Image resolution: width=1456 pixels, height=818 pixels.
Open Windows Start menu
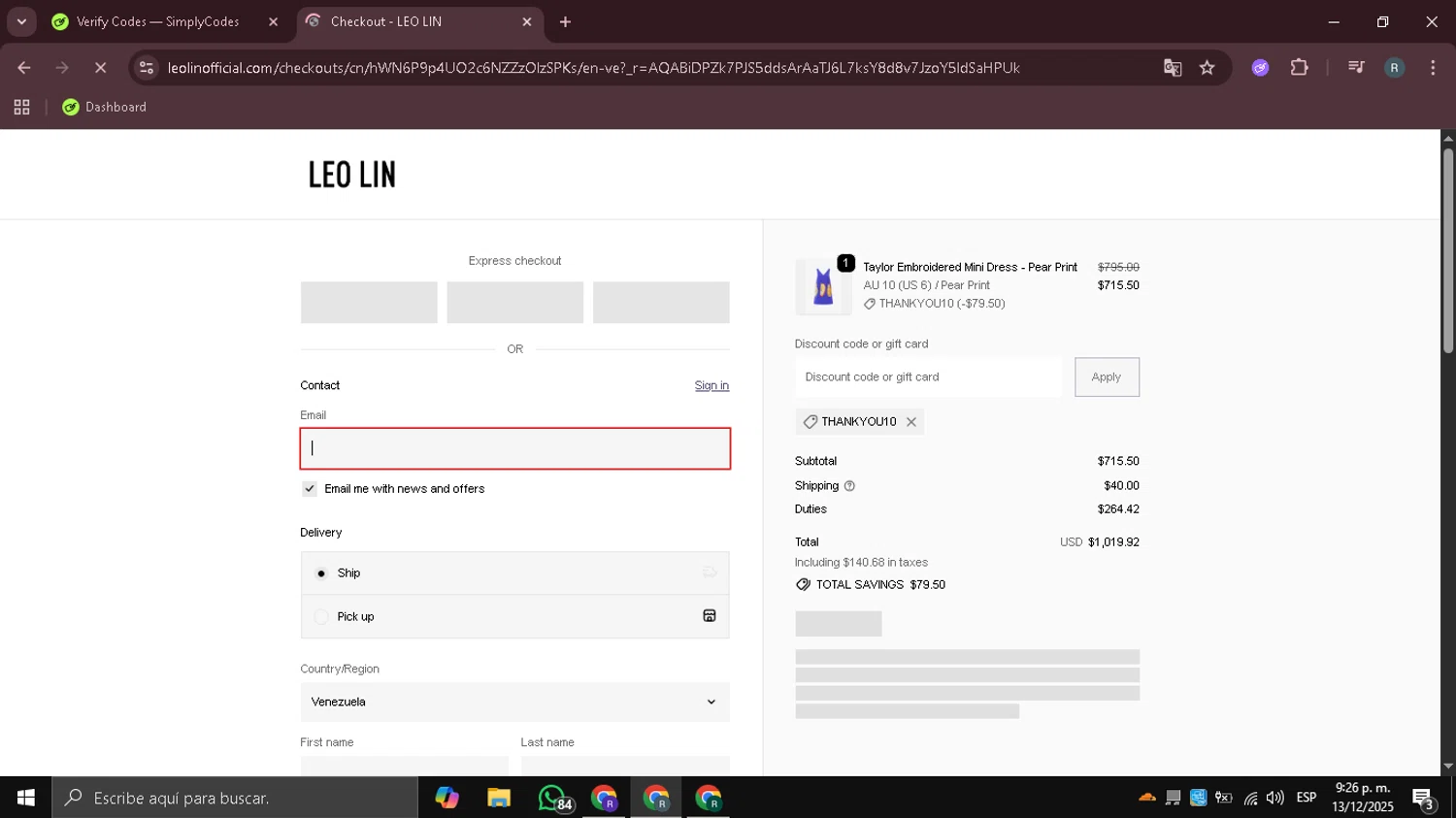point(26,798)
